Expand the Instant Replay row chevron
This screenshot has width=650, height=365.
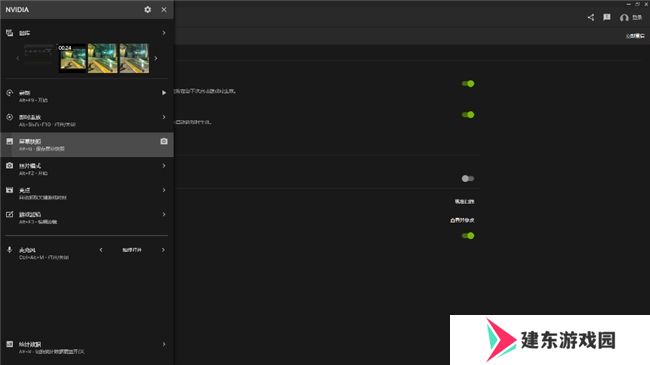click(x=164, y=117)
